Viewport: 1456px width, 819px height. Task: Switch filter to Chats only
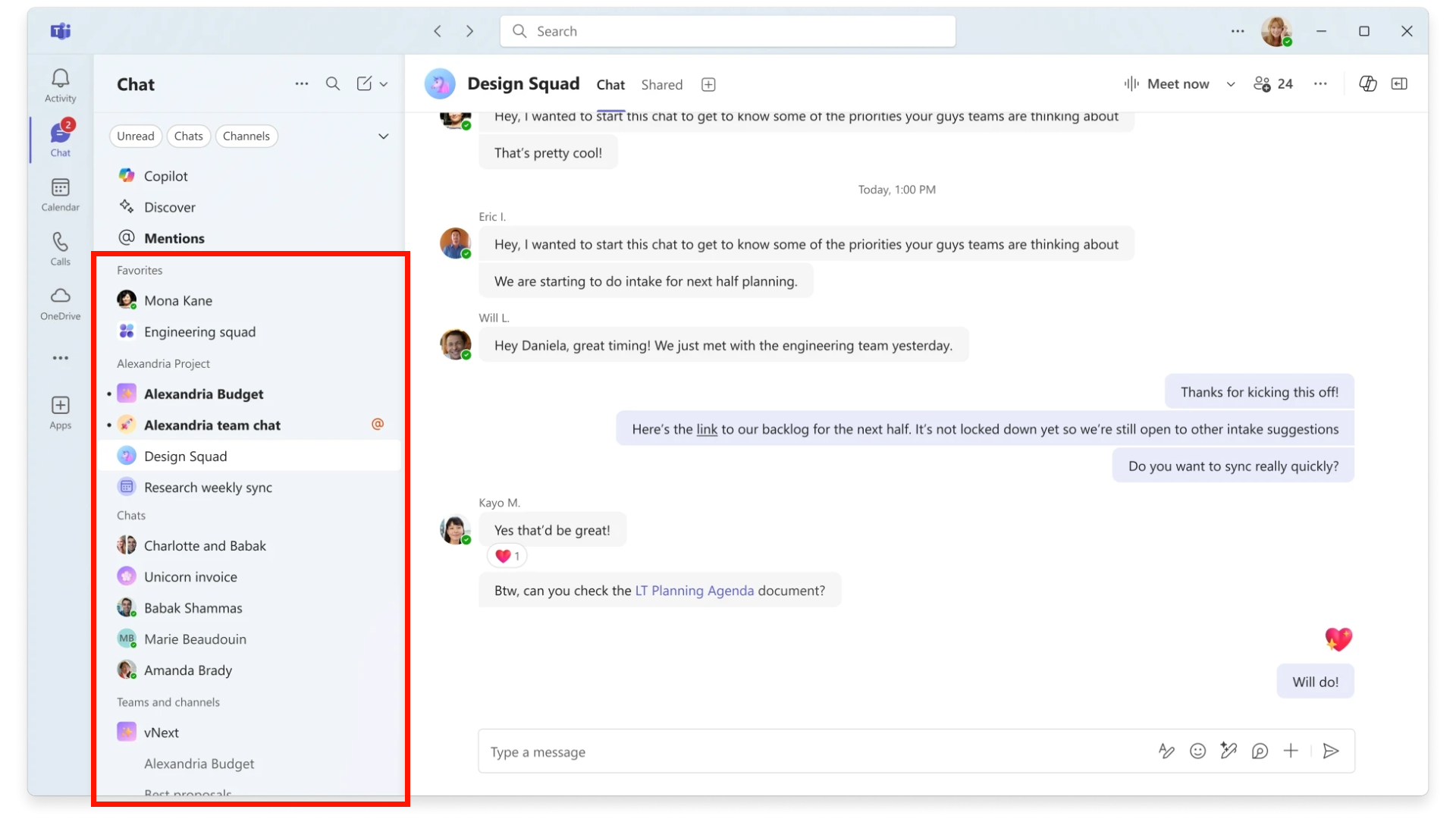pos(189,136)
